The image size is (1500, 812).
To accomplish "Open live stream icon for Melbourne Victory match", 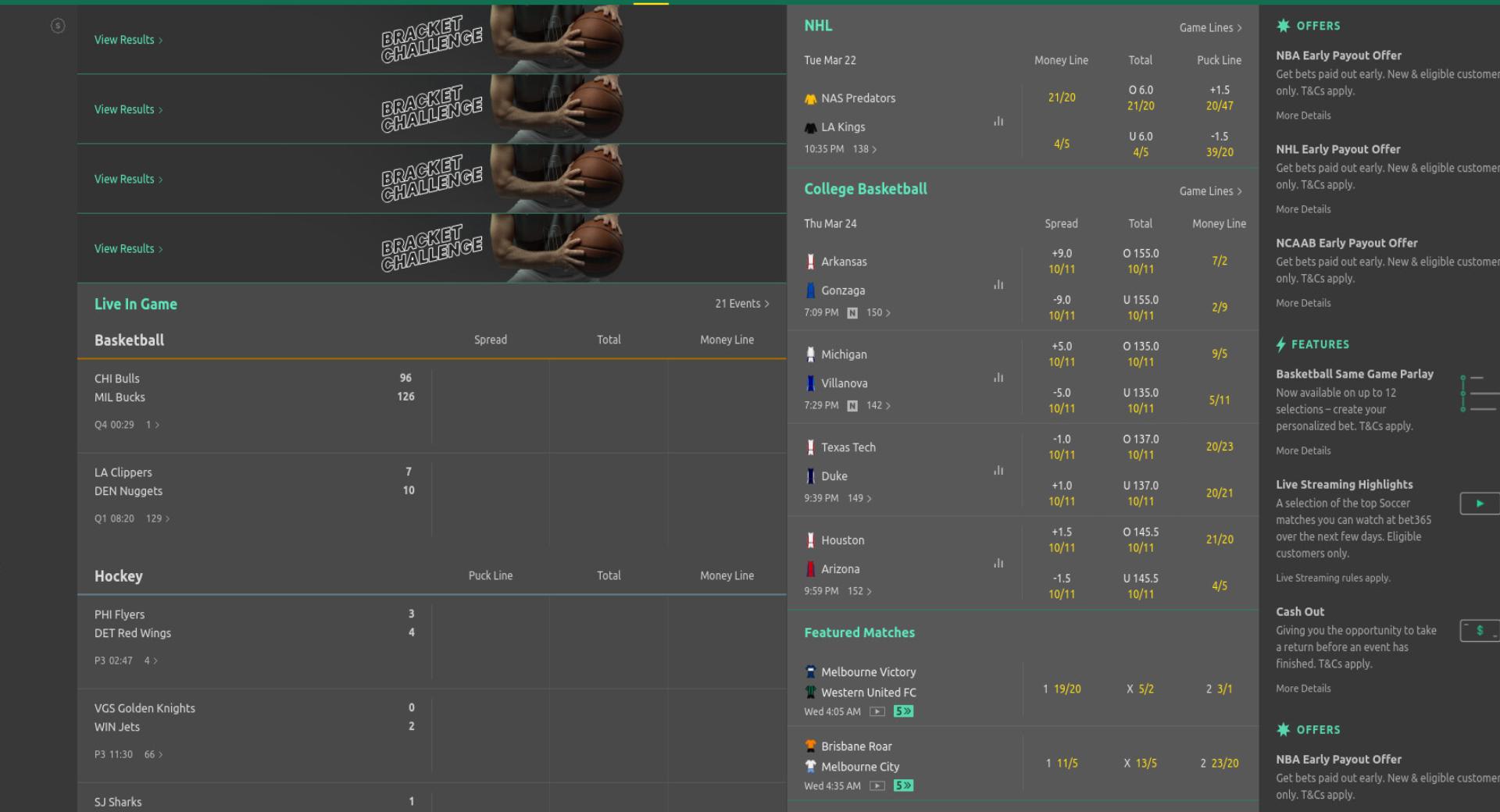I will pos(877,711).
